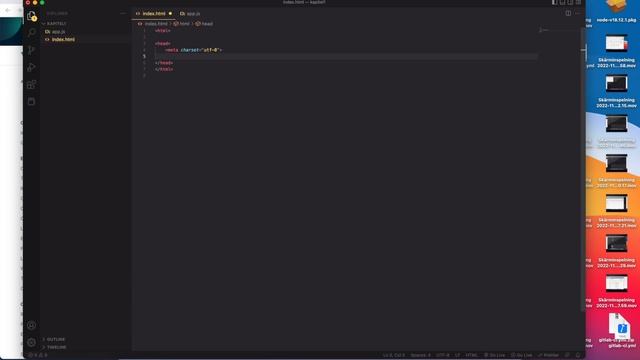The width and height of the screenshot is (640, 360).
Task: Select Skärminspelning file ending 0.17.mov on desktop
Action: point(616,171)
